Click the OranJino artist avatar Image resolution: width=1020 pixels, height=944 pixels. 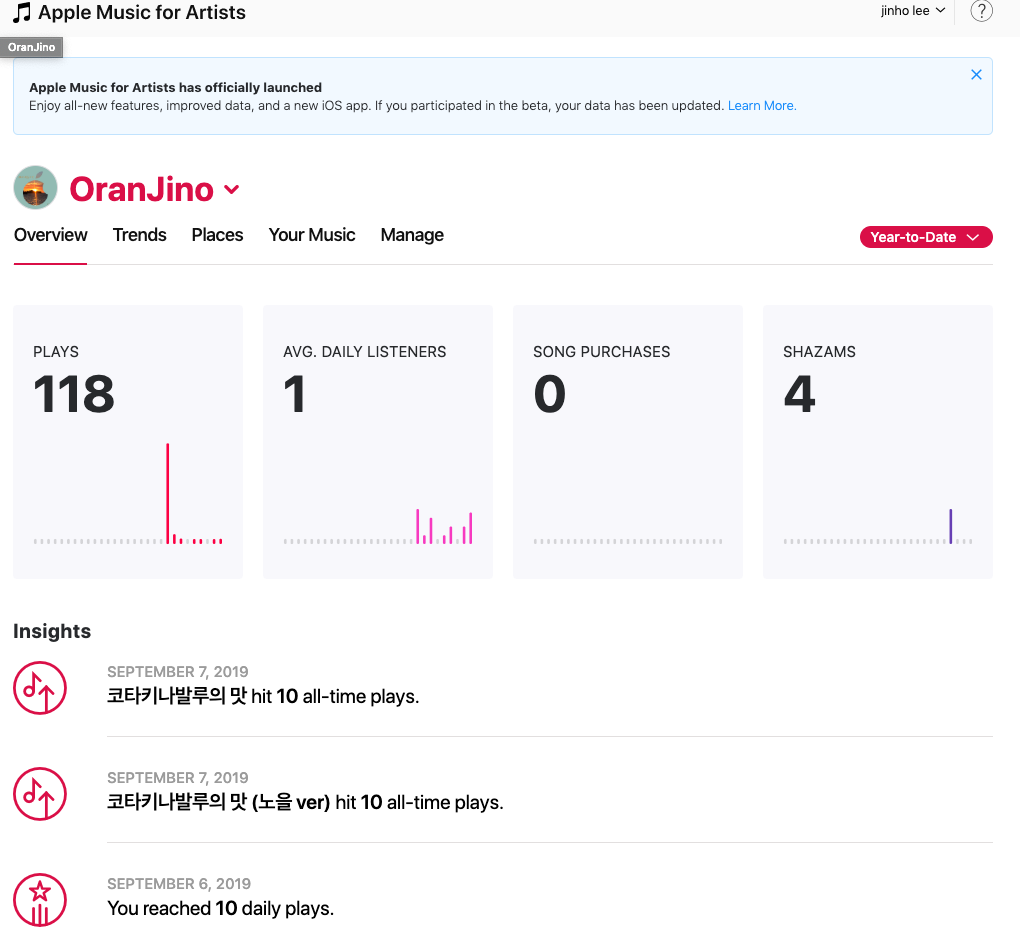pos(35,187)
